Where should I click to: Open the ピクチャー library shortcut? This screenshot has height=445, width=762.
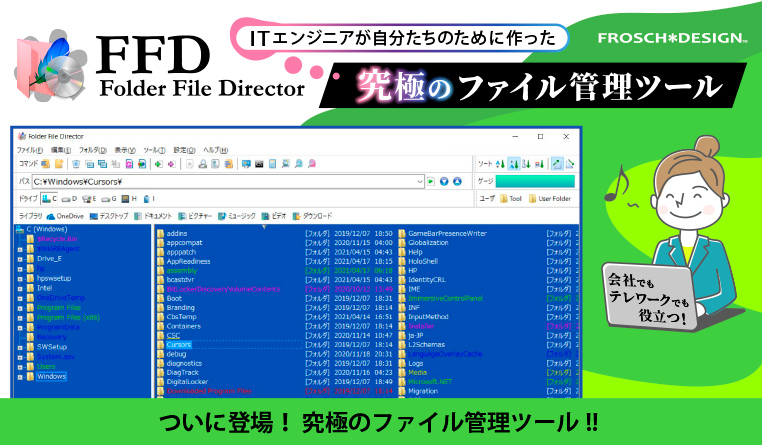[x=195, y=216]
